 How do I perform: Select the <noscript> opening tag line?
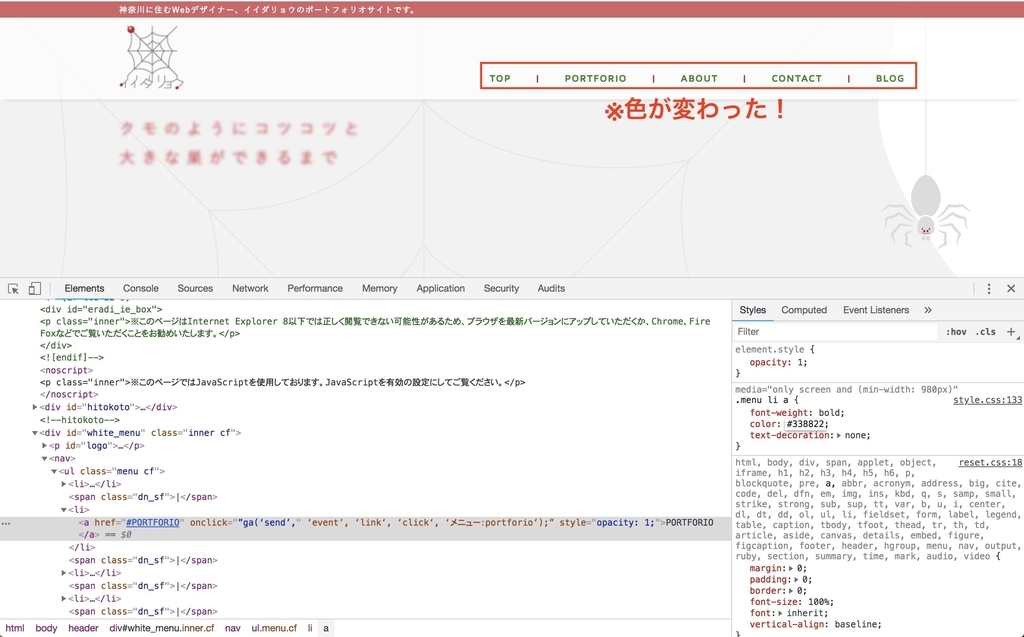pyautogui.click(x=67, y=370)
